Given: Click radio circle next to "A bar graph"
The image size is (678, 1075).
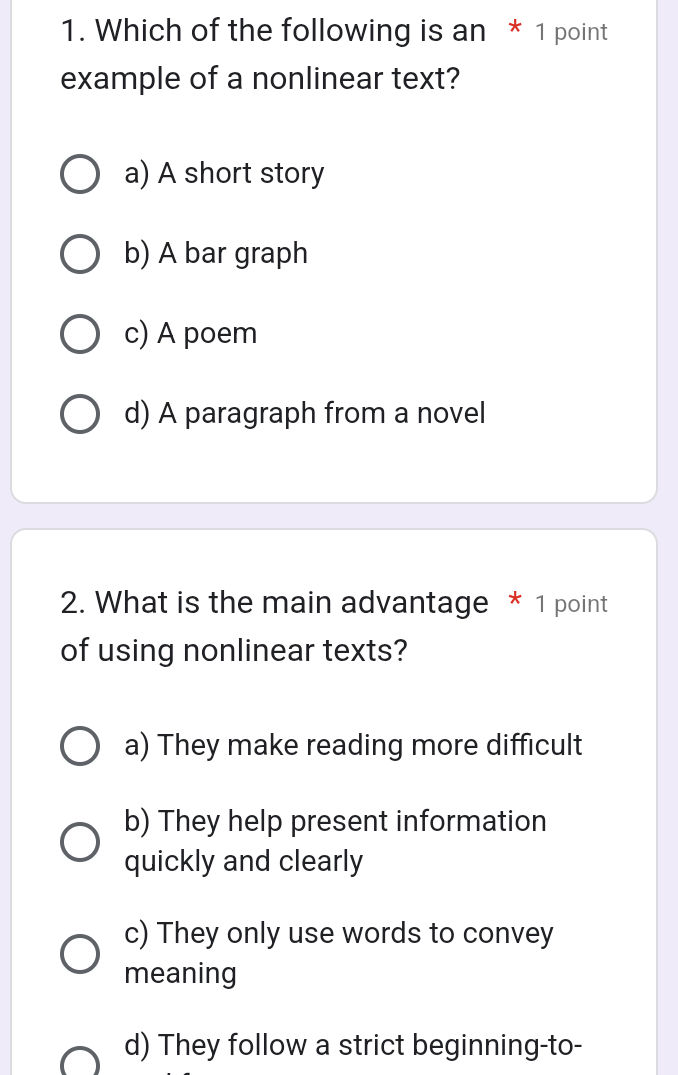Looking at the screenshot, I should 80,254.
